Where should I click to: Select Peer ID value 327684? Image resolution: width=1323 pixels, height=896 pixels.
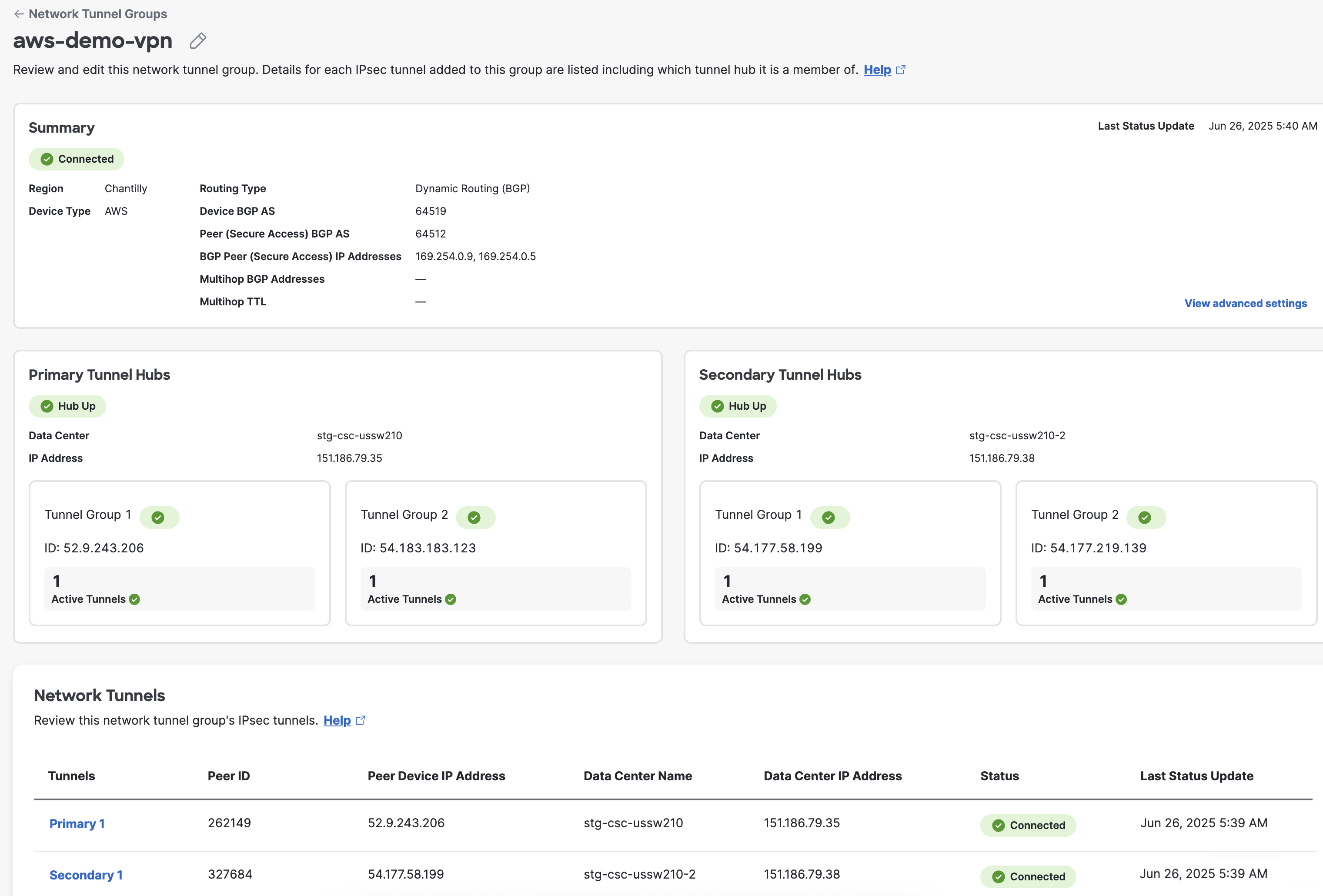tap(230, 874)
